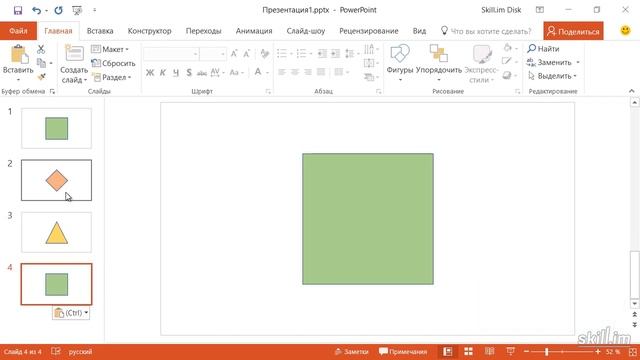Switch to reading view
Screen dimensions: 640x360
coord(489,351)
